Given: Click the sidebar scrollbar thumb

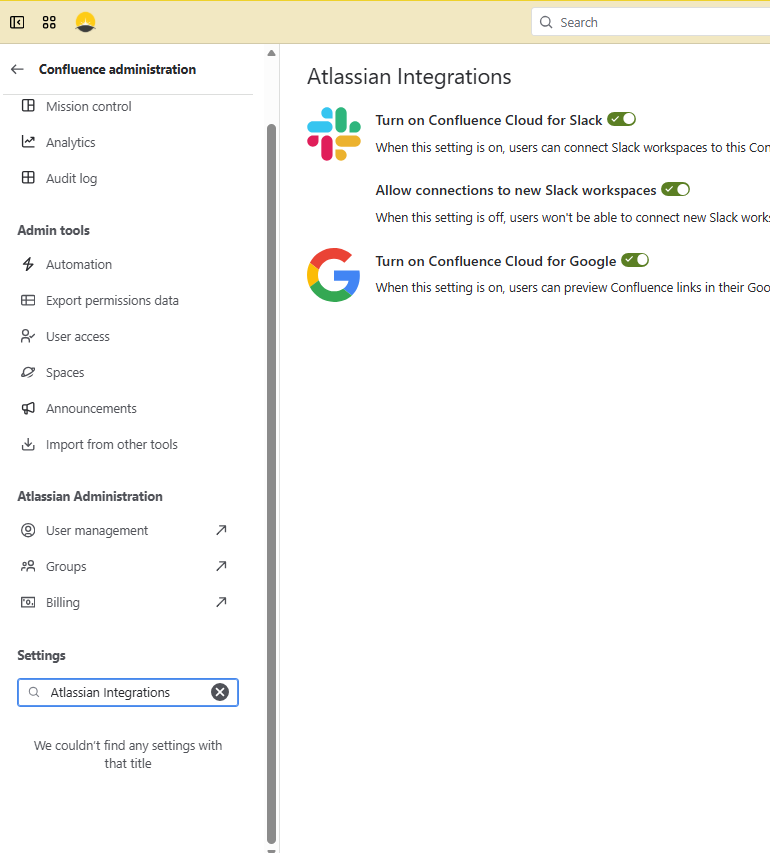Looking at the screenshot, I should point(272,484).
